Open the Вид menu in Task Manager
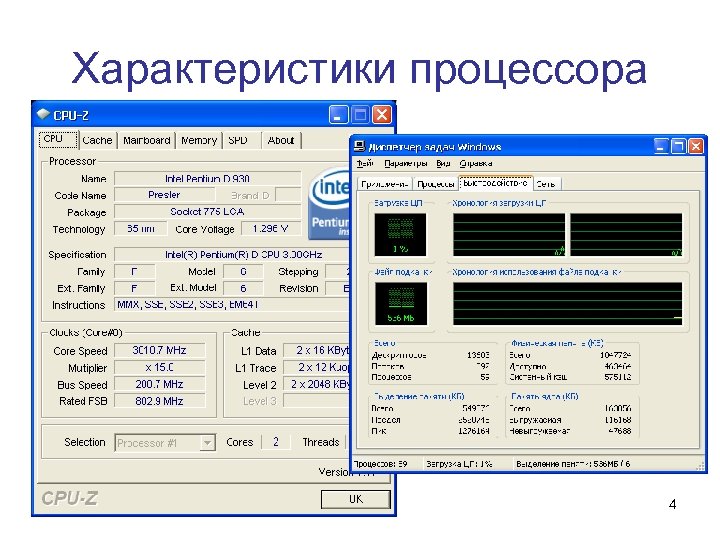This screenshot has height=540, width=720. [x=443, y=163]
